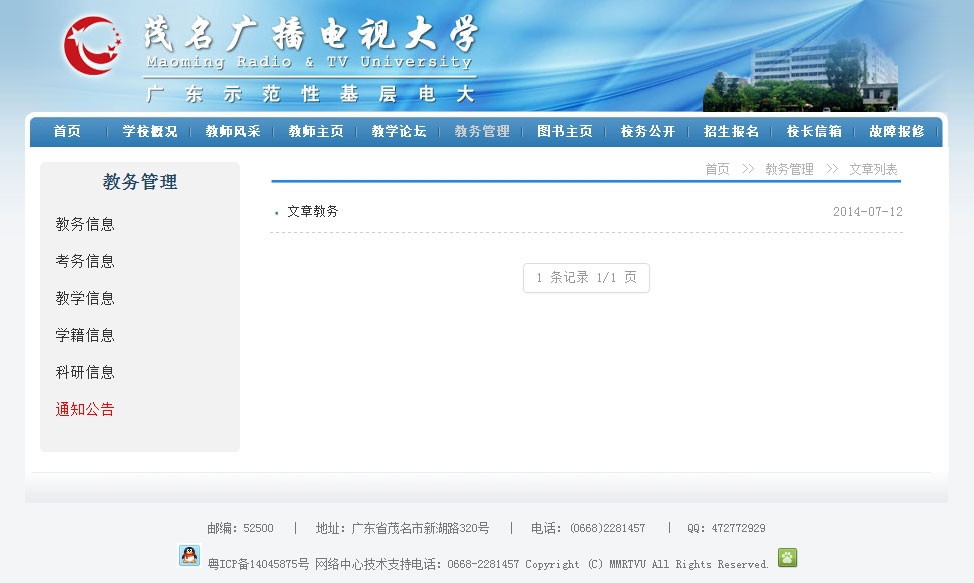Click the campus building banner photo
The width and height of the screenshot is (974, 583).
pos(801,75)
